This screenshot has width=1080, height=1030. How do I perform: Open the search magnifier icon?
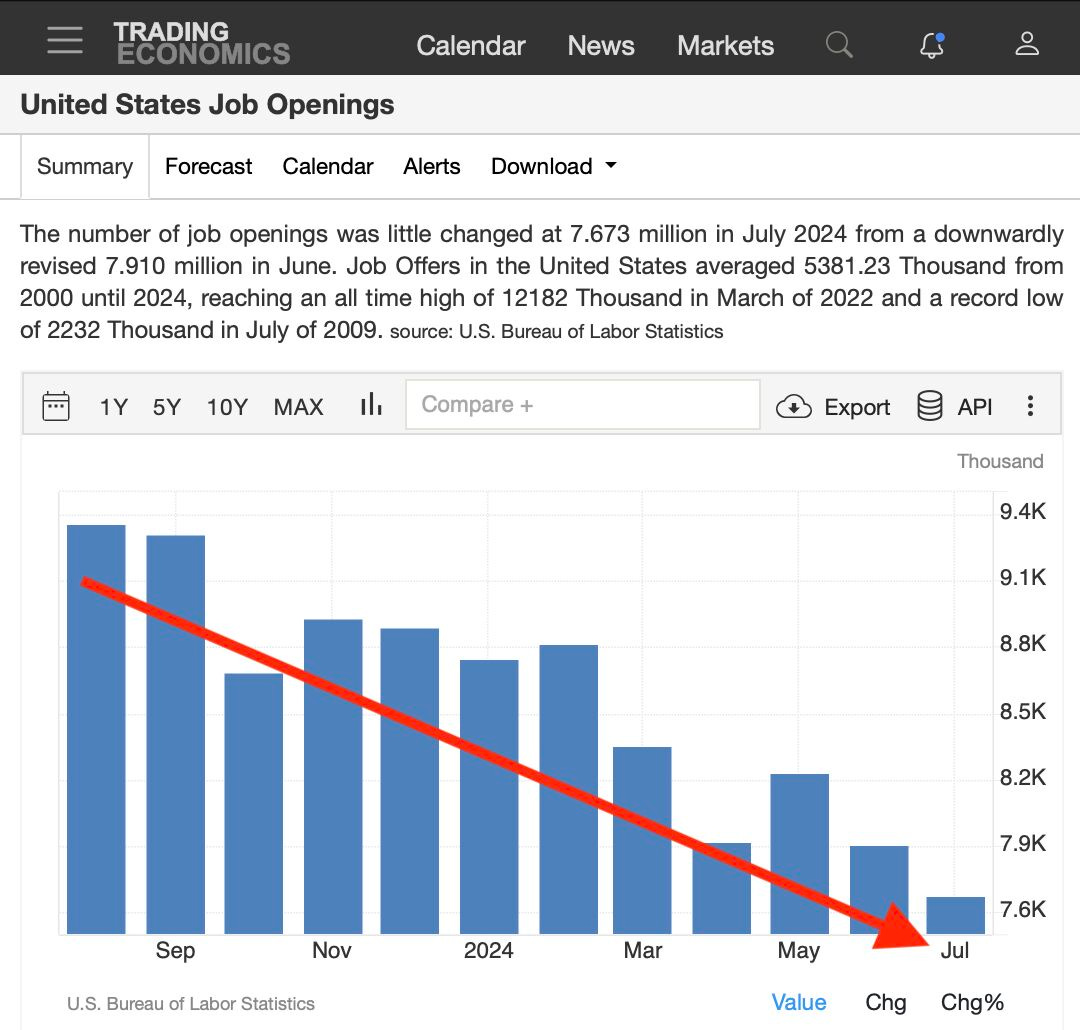click(839, 44)
